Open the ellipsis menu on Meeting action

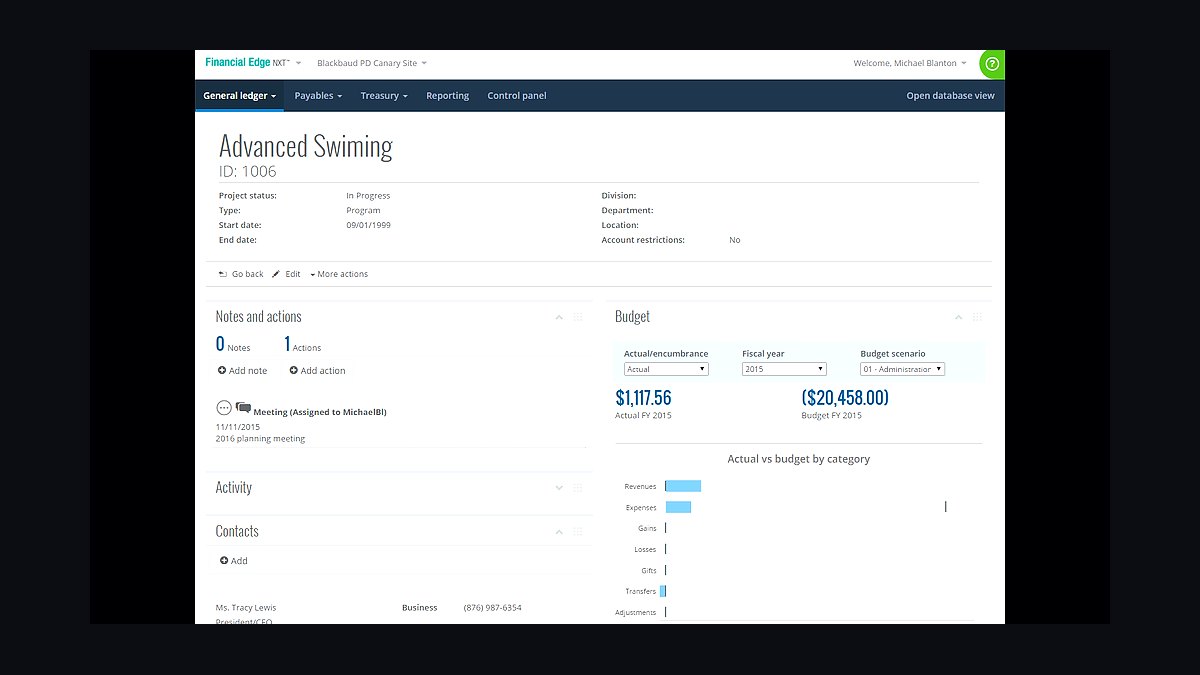(224, 408)
